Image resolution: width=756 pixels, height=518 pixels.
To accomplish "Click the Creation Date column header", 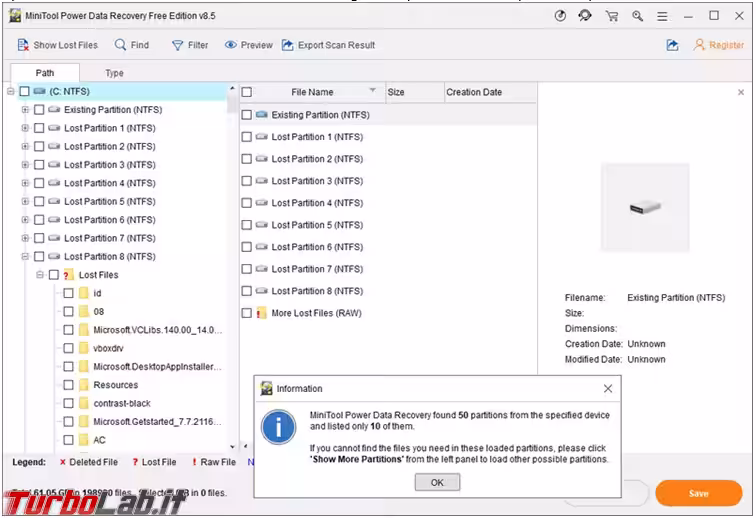I will (x=474, y=92).
